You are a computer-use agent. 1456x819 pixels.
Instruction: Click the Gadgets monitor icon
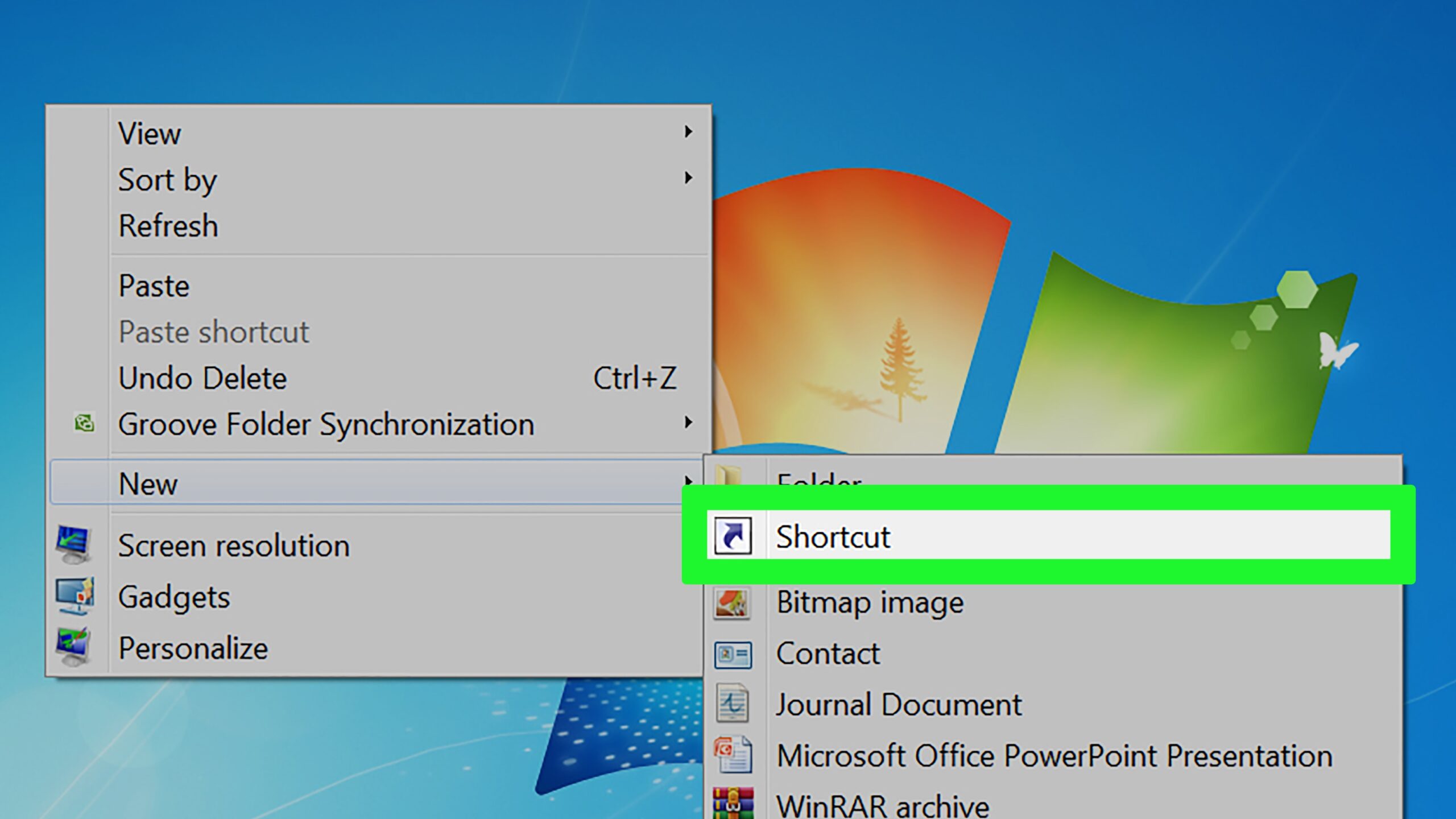[x=74, y=596]
